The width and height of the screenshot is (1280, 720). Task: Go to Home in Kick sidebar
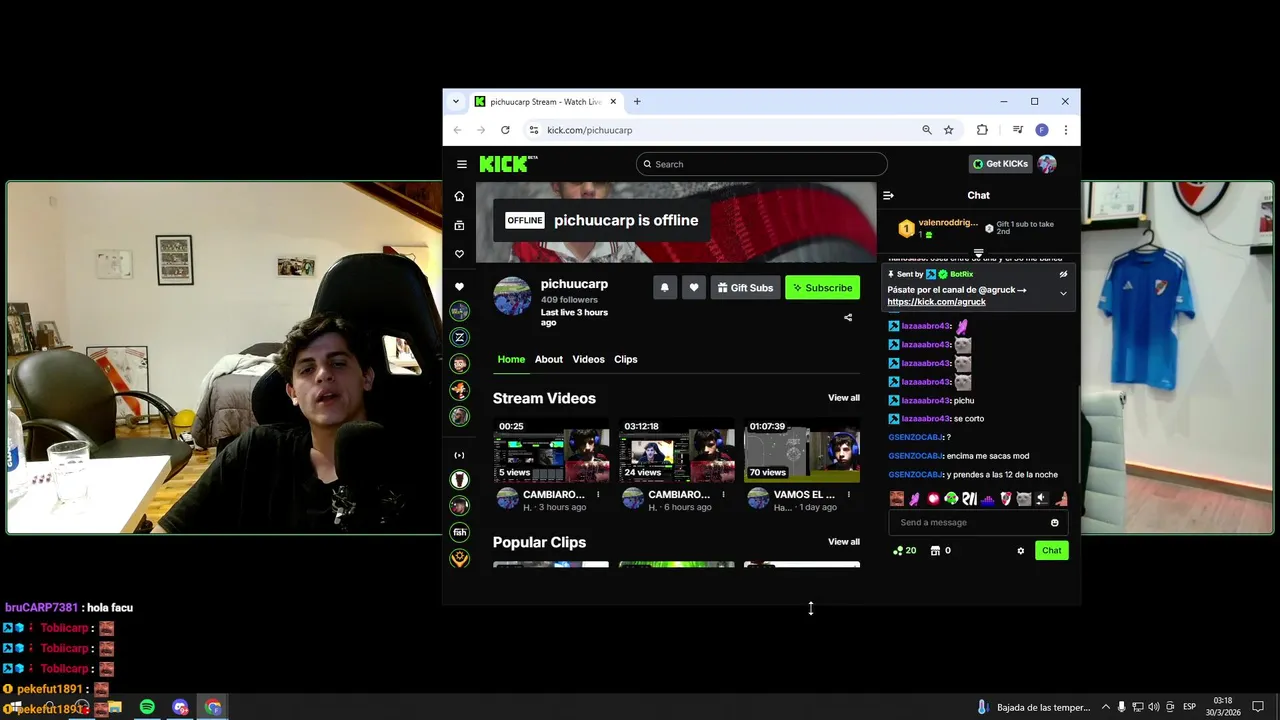click(x=460, y=196)
